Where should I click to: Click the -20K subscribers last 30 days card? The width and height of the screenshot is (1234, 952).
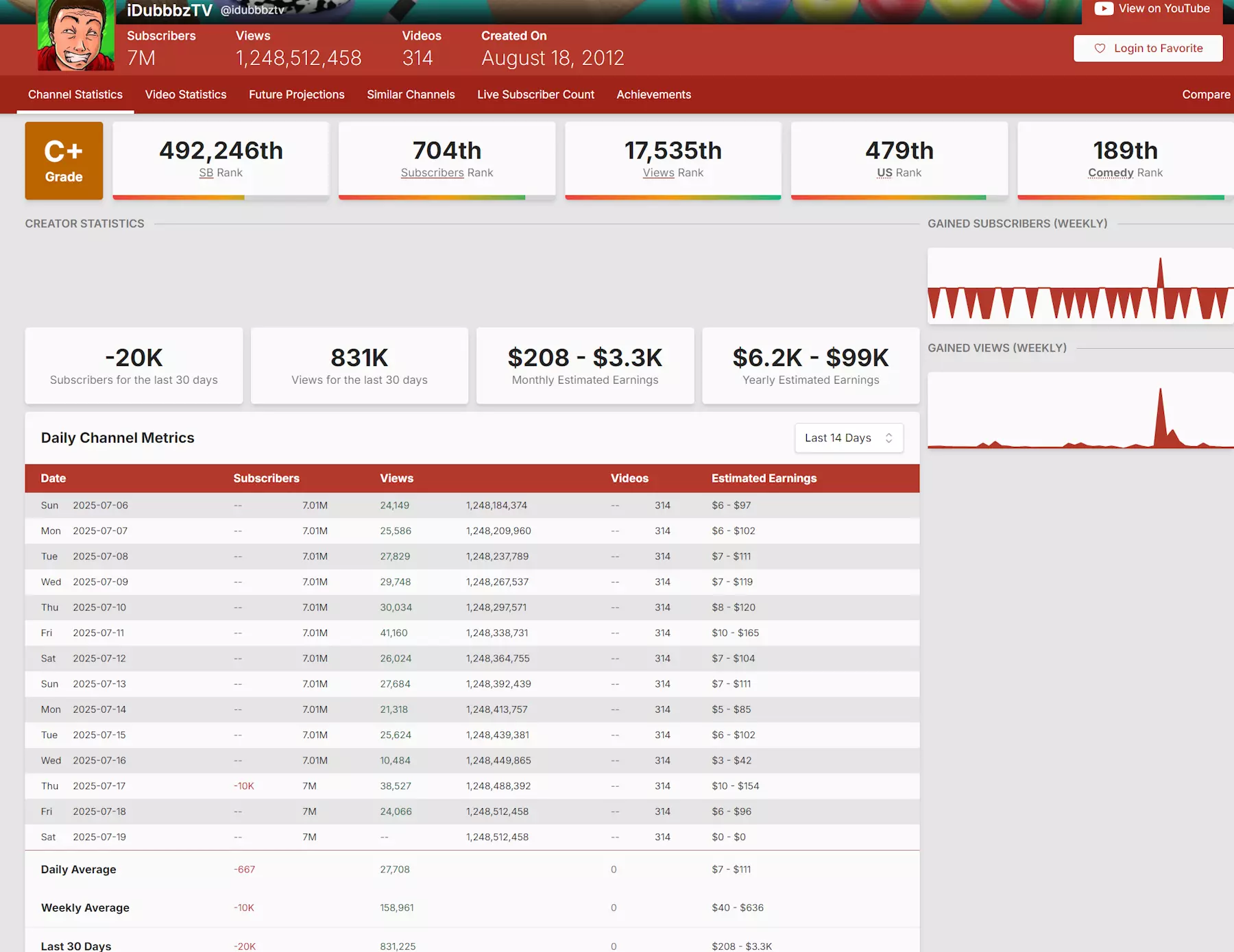pyautogui.click(x=134, y=365)
